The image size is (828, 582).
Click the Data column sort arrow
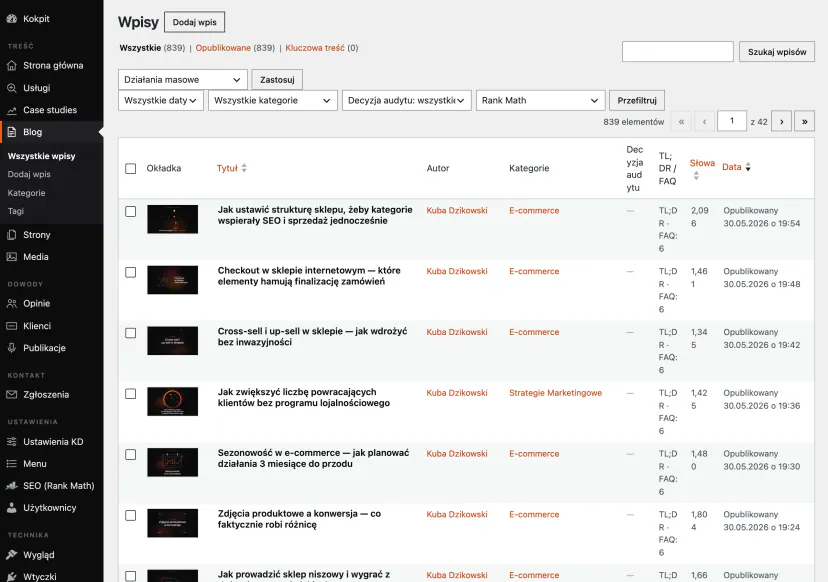pyautogui.click(x=748, y=167)
